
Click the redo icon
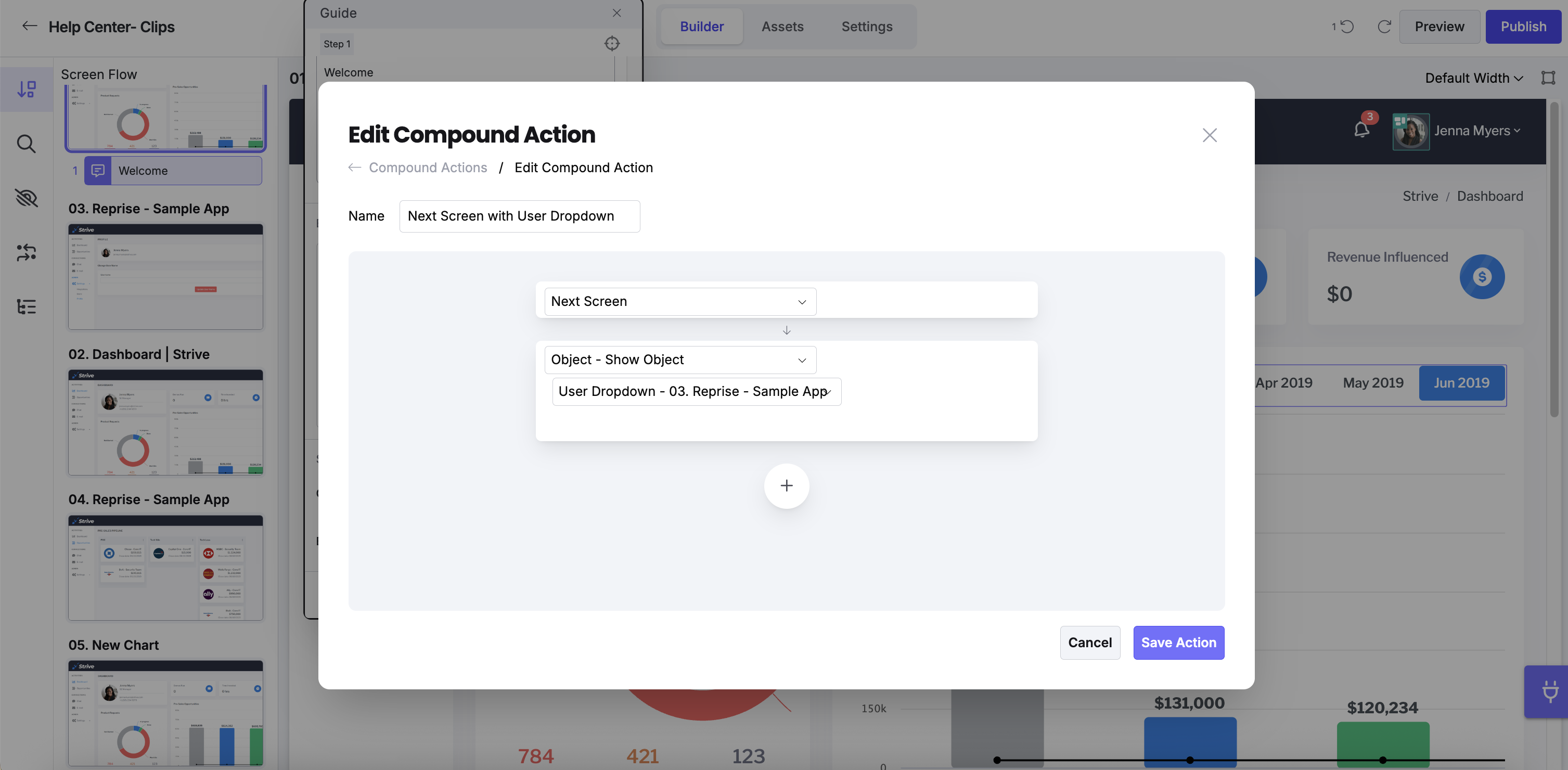[x=1384, y=26]
